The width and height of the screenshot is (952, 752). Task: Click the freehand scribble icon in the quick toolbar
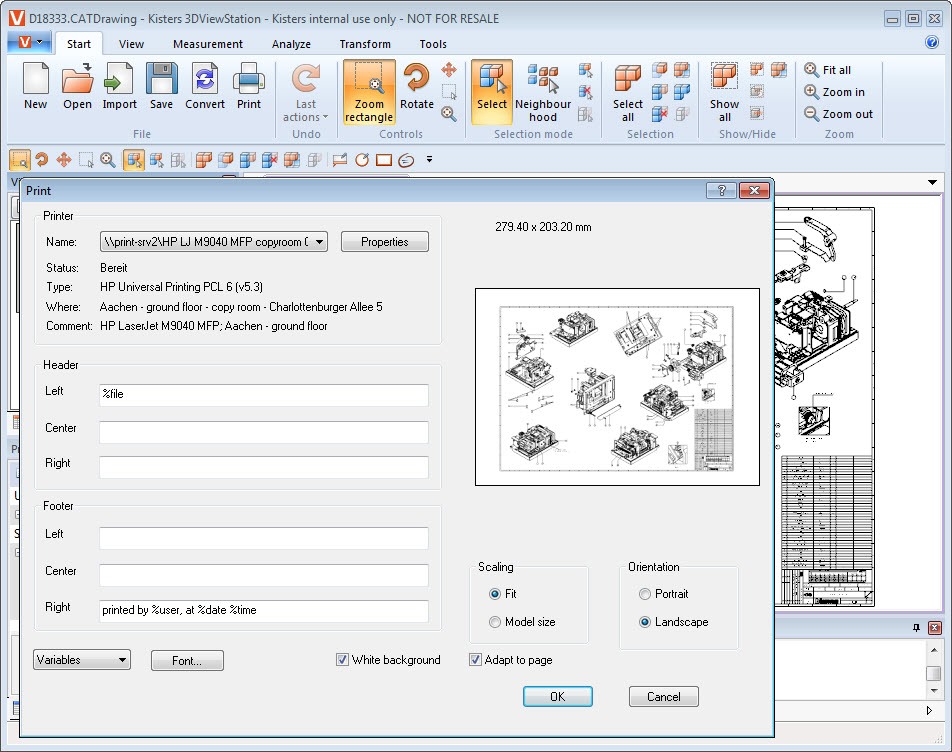point(406,160)
